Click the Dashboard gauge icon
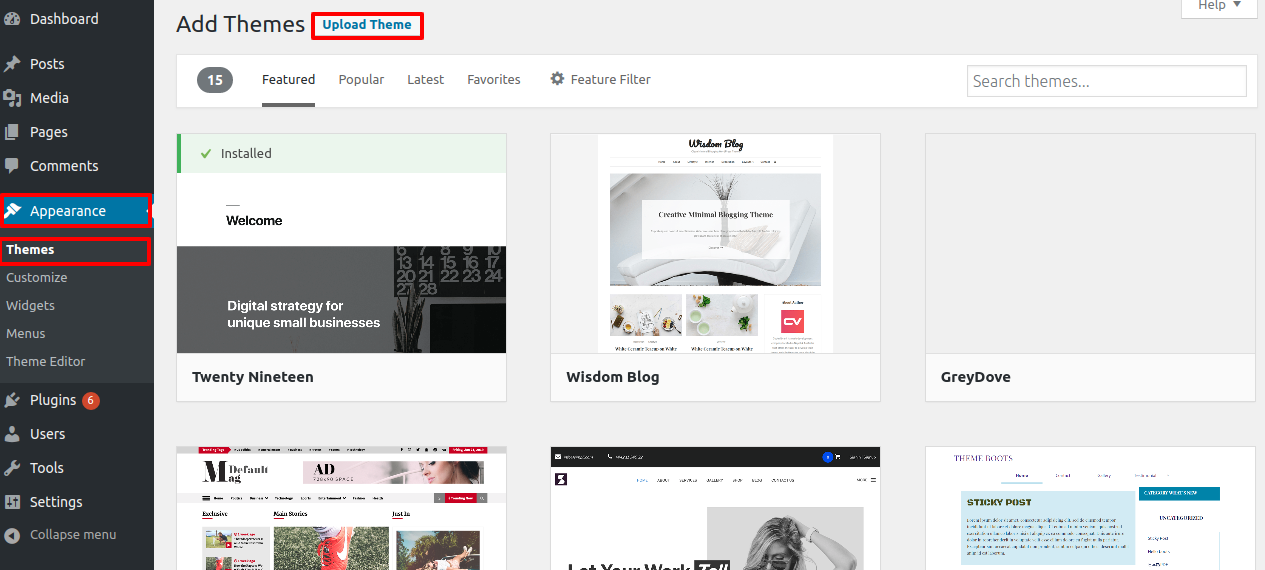Screen dimensions: 1265x570 coord(12,19)
